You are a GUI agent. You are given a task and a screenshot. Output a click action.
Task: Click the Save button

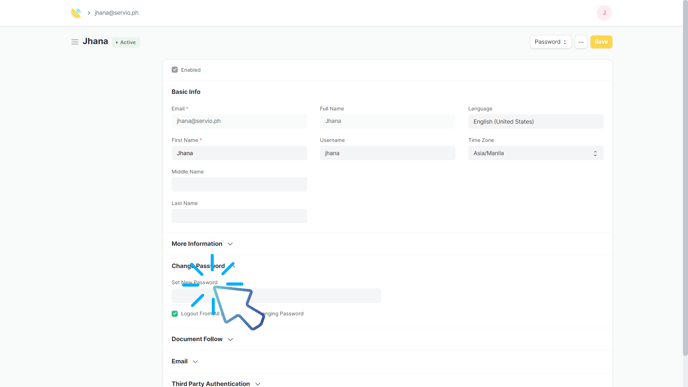[601, 42]
